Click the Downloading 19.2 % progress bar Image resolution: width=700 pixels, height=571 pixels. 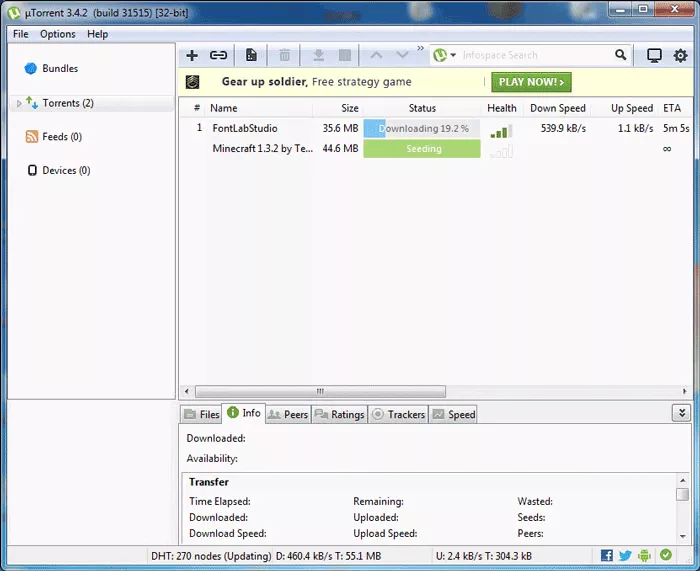point(422,129)
